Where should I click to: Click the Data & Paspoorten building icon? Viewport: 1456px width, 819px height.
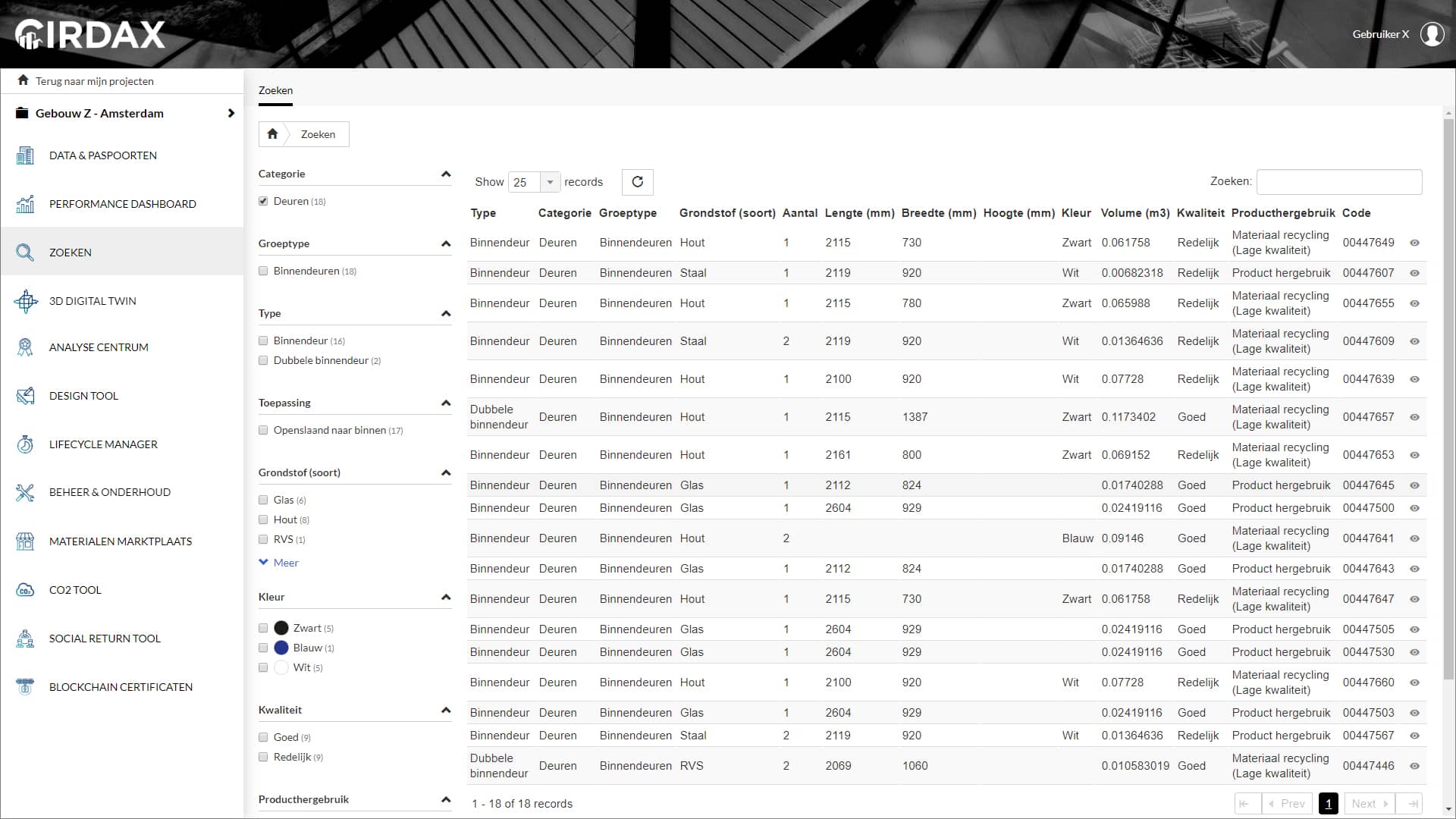[25, 155]
